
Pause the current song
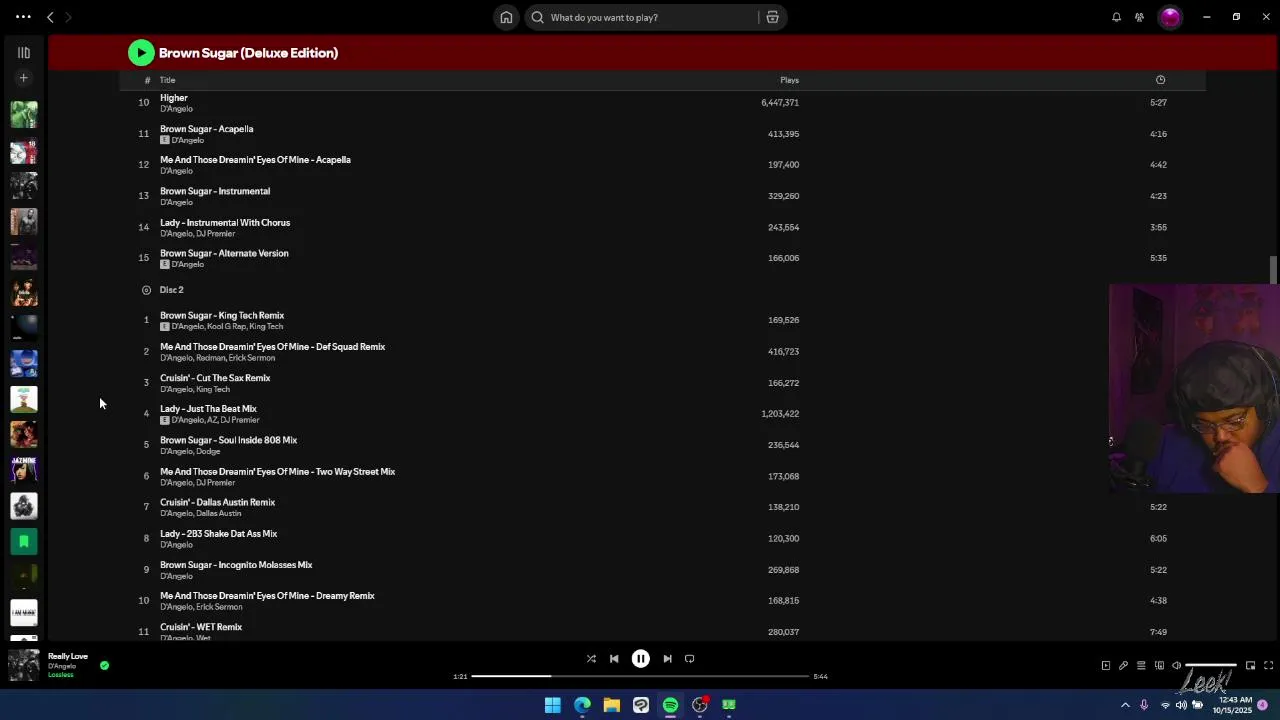pos(641,659)
